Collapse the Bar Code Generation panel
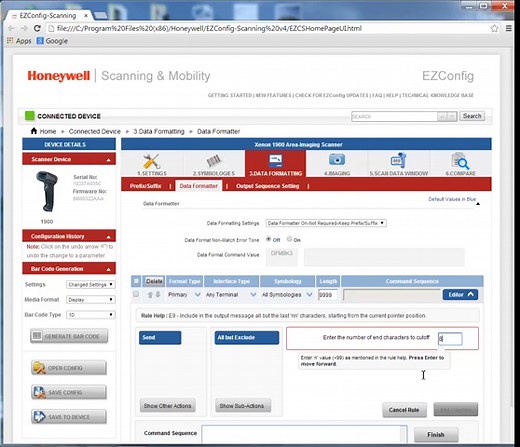 click(108, 269)
